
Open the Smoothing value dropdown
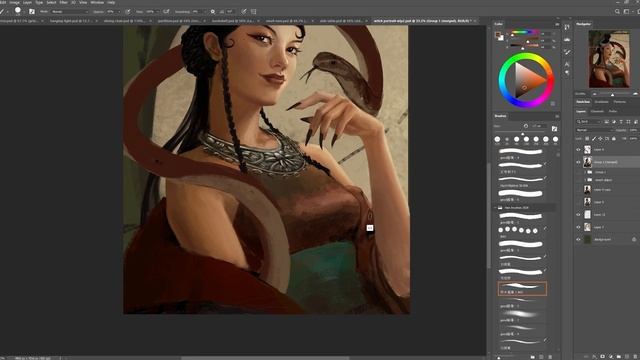pyautogui.click(x=206, y=11)
